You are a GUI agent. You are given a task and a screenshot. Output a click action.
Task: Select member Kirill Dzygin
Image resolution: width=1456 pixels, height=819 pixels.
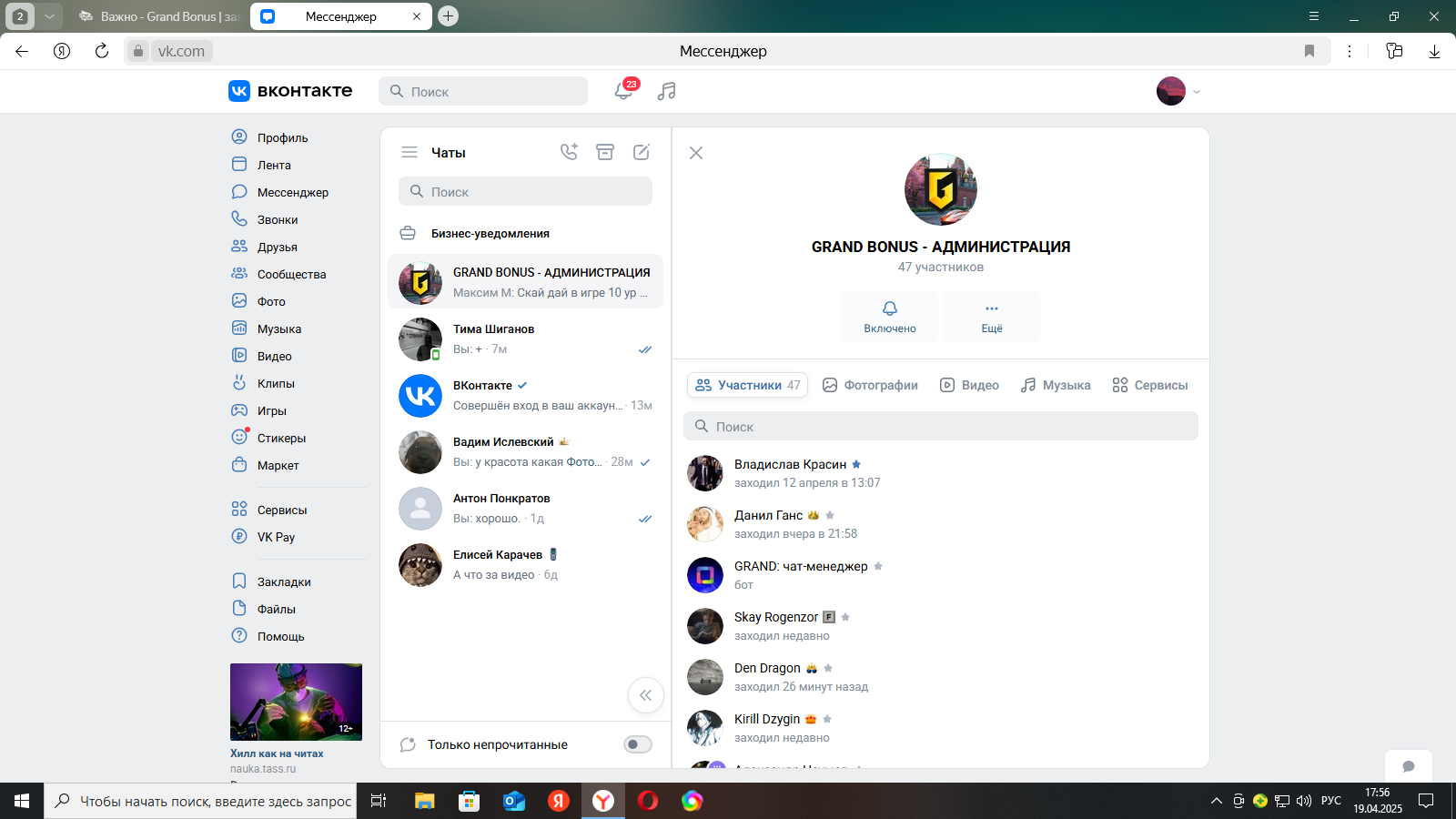coord(941,728)
